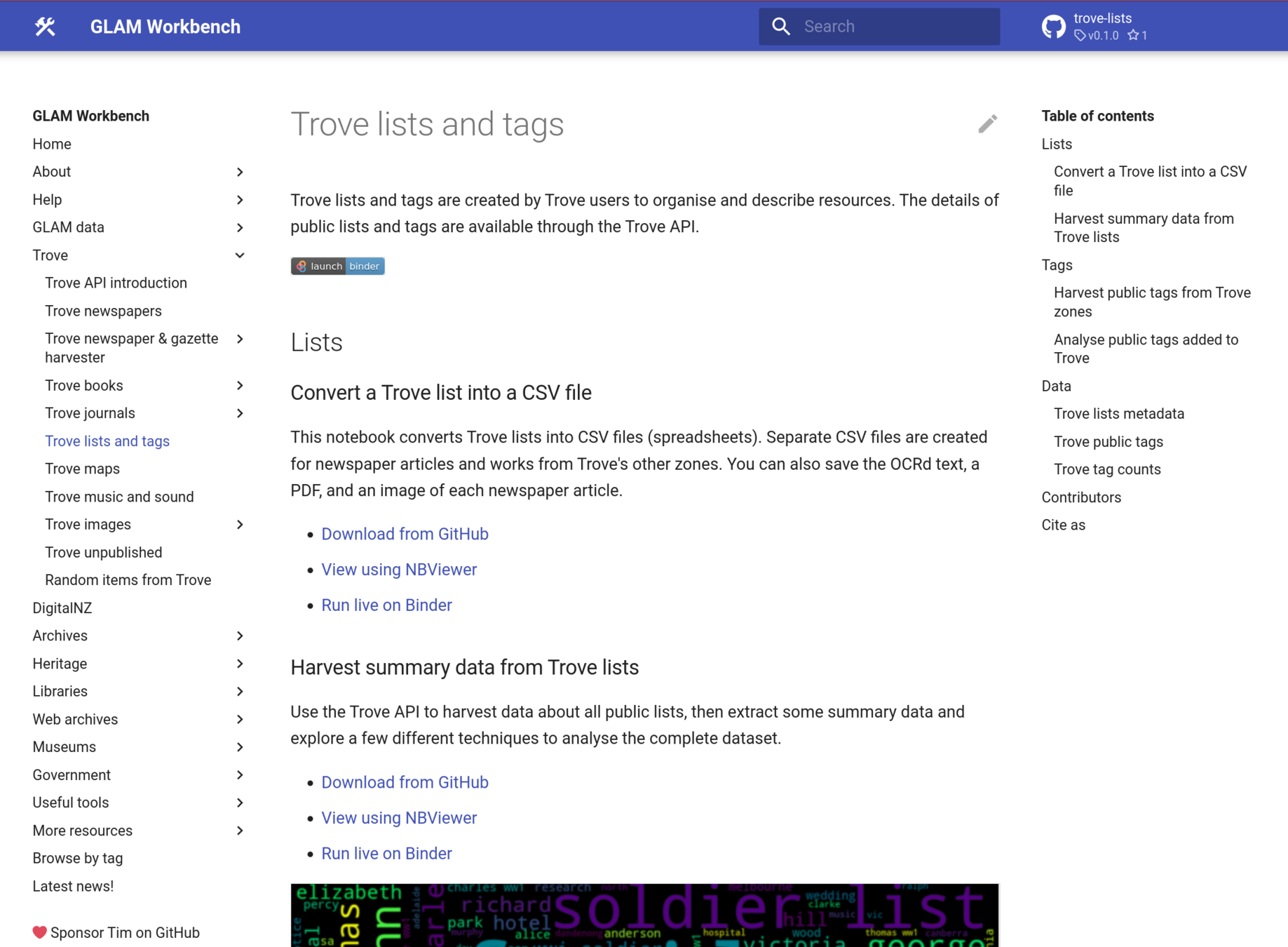Screen dimensions: 1288x947
Task: Click the GLAM Workbench header title
Action: (165, 27)
